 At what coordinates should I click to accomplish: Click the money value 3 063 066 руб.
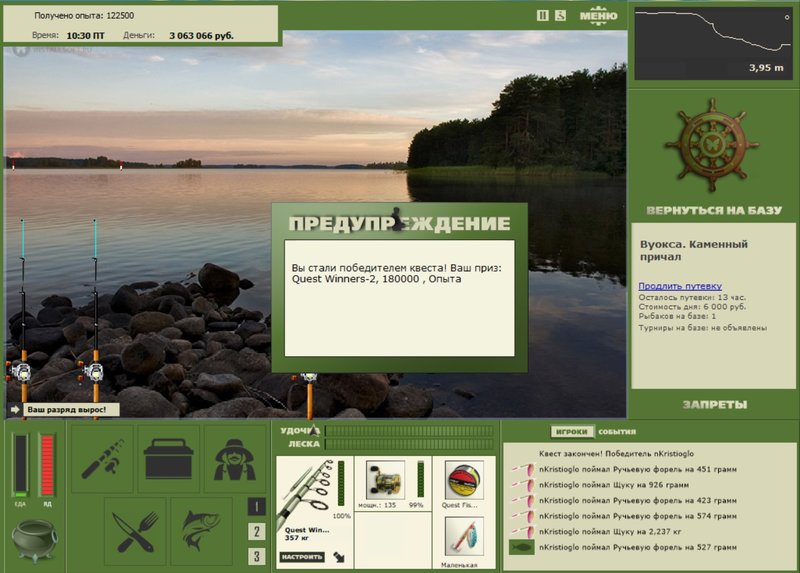[x=202, y=36]
